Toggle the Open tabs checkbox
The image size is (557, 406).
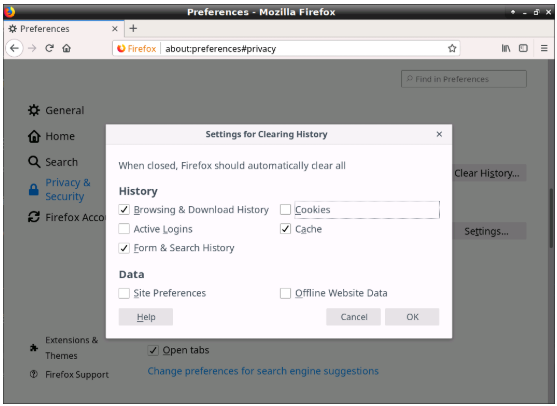(153, 350)
